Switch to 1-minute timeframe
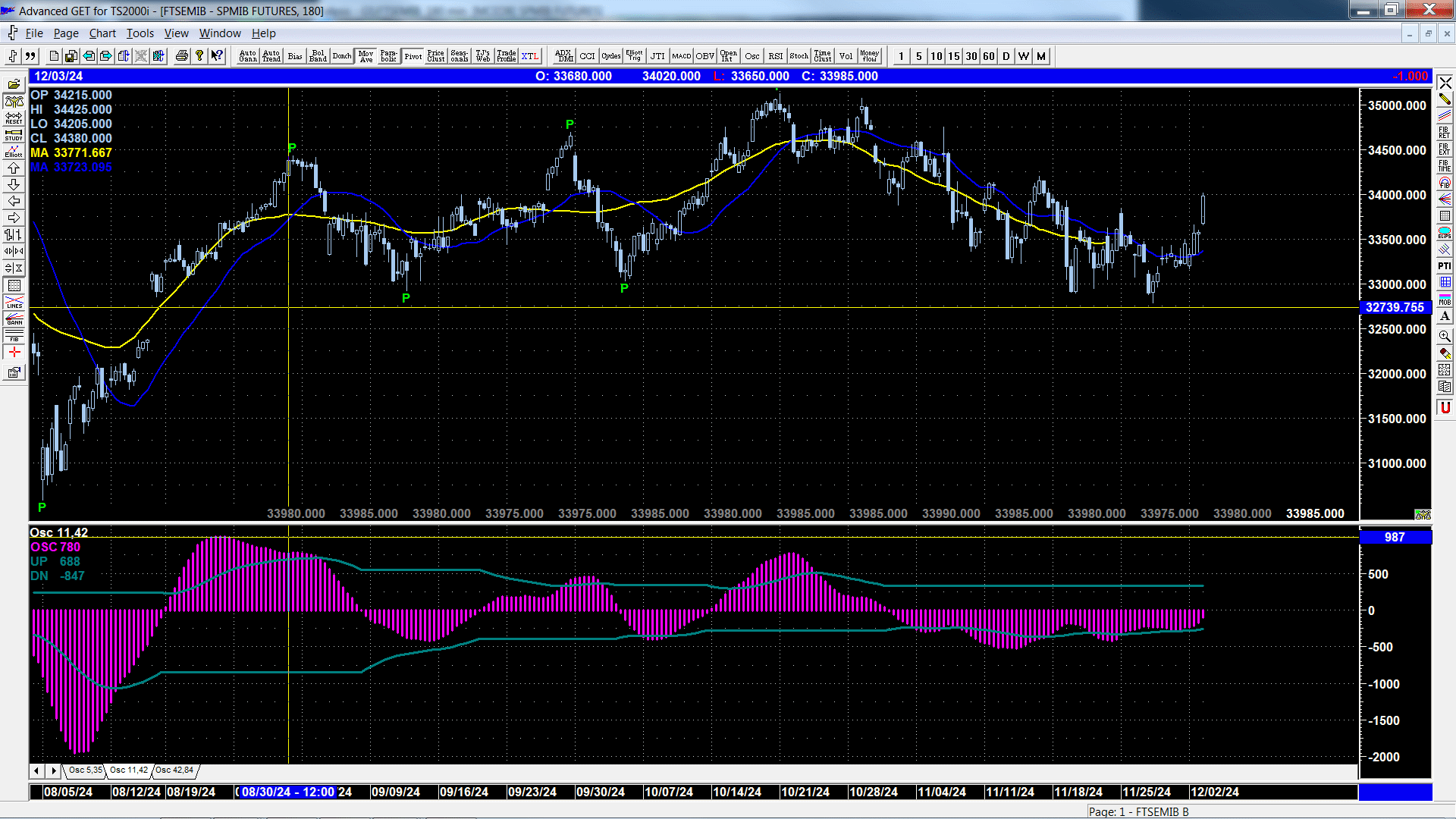The width and height of the screenshot is (1456, 819). (x=901, y=56)
